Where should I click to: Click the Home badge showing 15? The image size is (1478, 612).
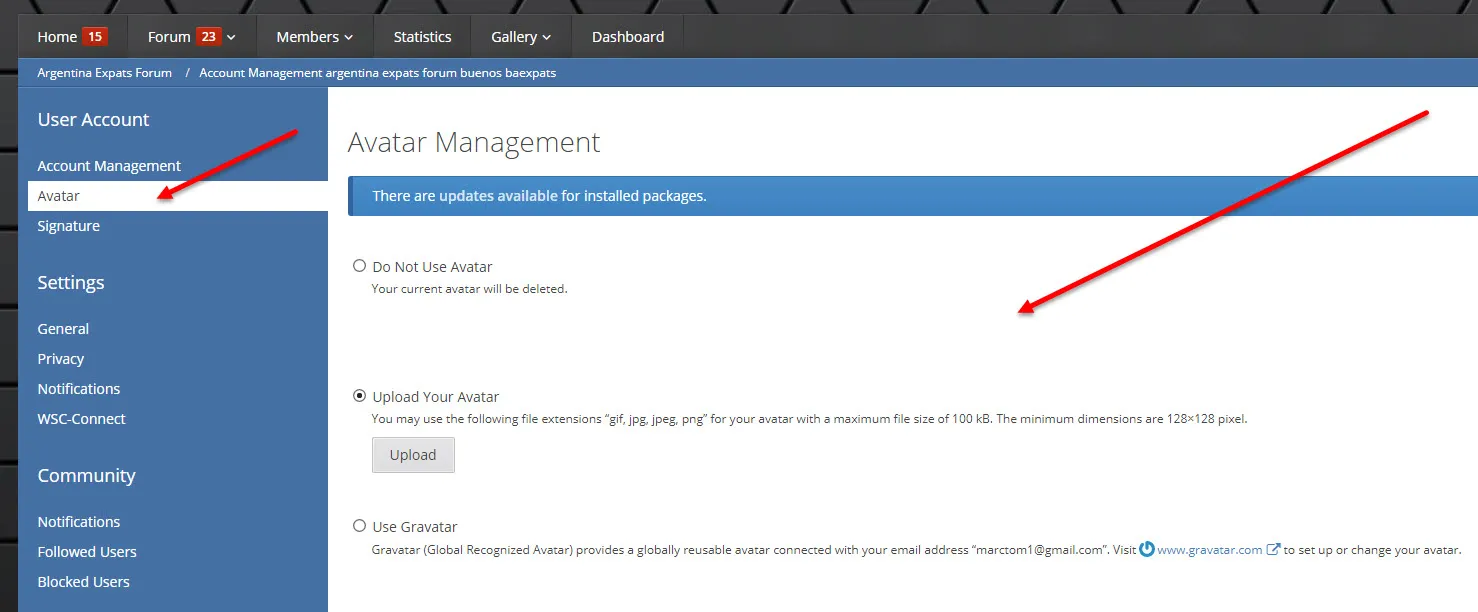[x=95, y=37]
